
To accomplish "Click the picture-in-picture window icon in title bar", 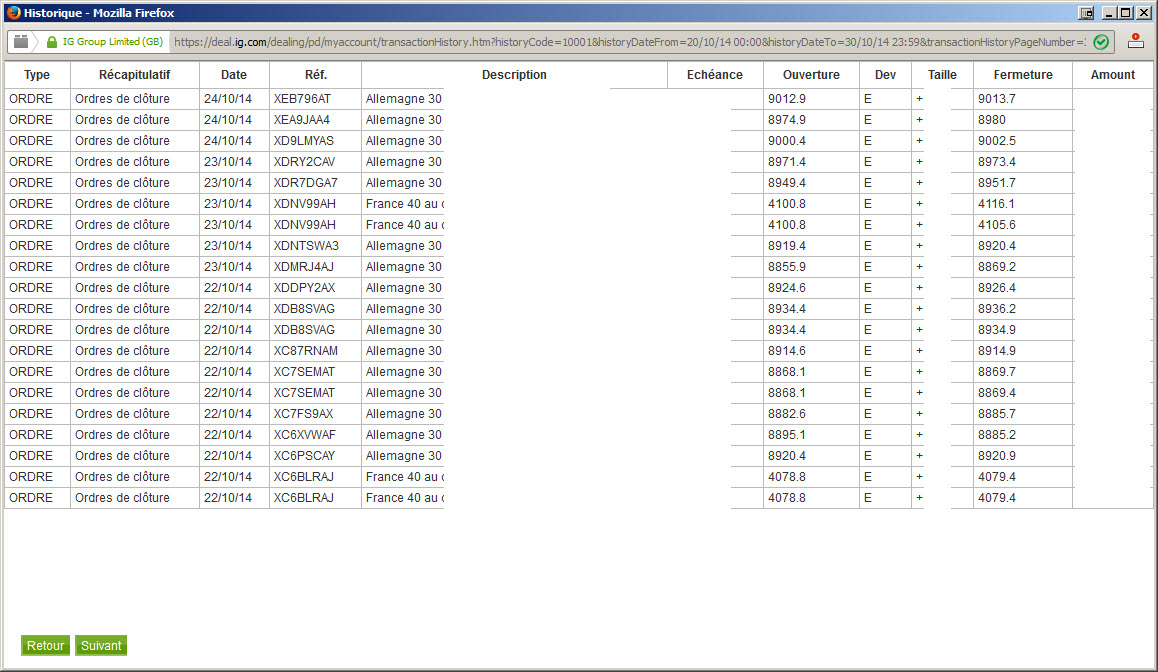I will tap(1086, 13).
